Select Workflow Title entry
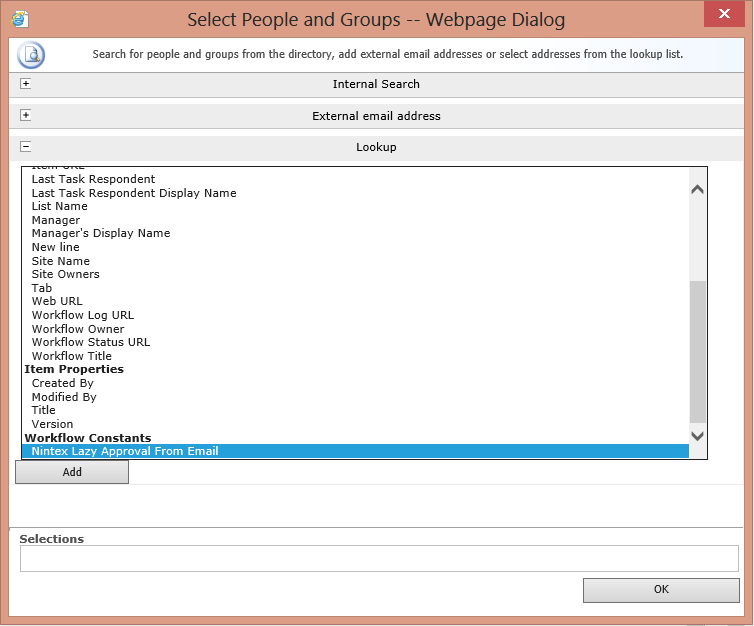The width and height of the screenshot is (754, 626). tap(72, 356)
